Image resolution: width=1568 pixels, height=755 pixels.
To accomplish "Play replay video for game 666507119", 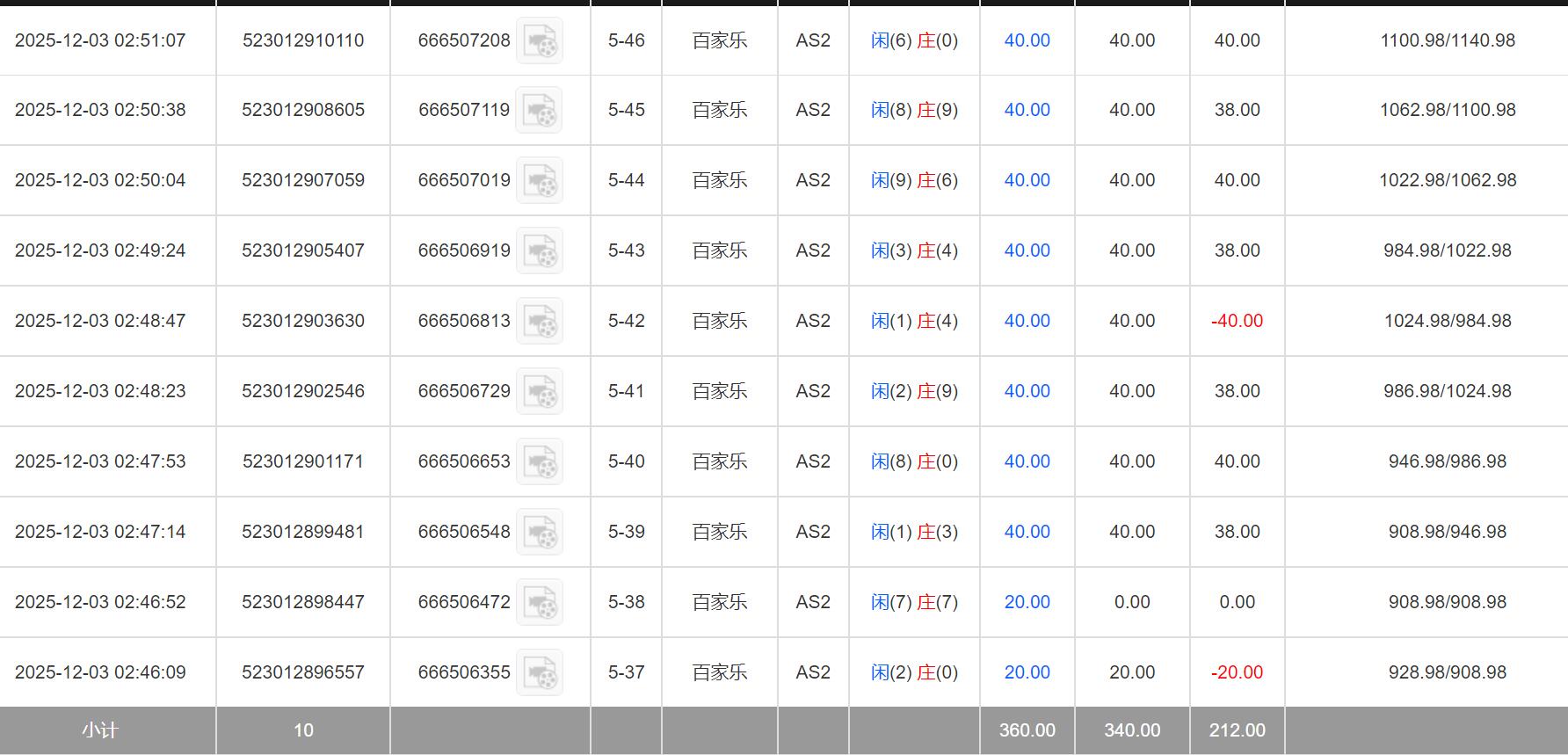I will coord(539,110).
